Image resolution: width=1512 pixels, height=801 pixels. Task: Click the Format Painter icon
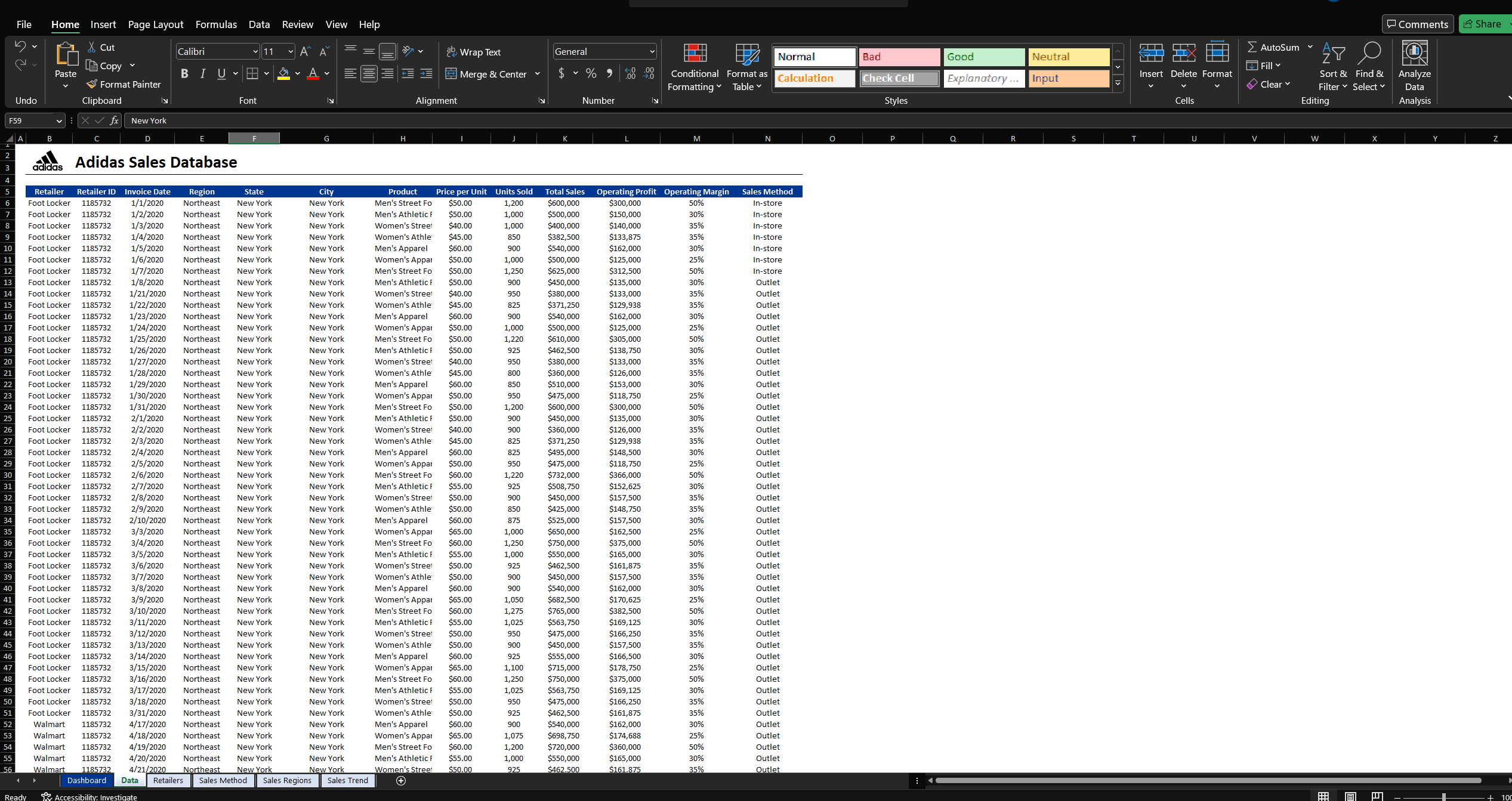tap(92, 84)
